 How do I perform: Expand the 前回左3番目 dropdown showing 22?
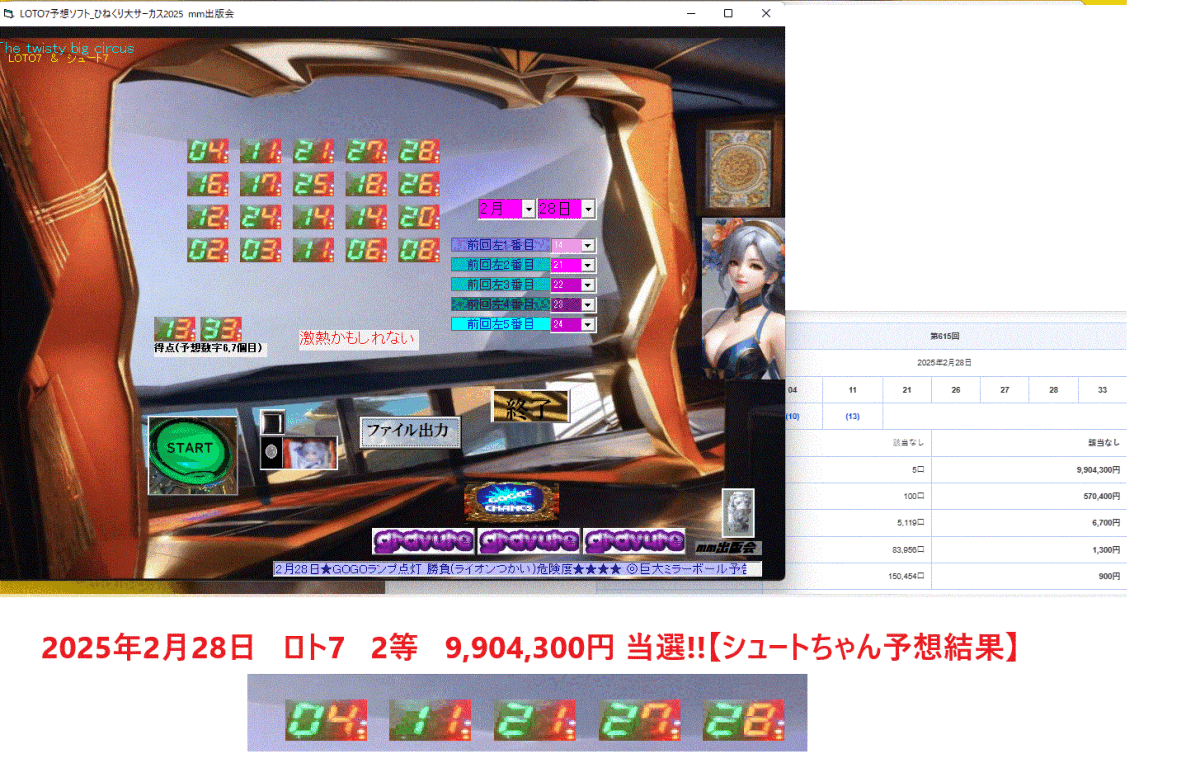click(x=588, y=285)
